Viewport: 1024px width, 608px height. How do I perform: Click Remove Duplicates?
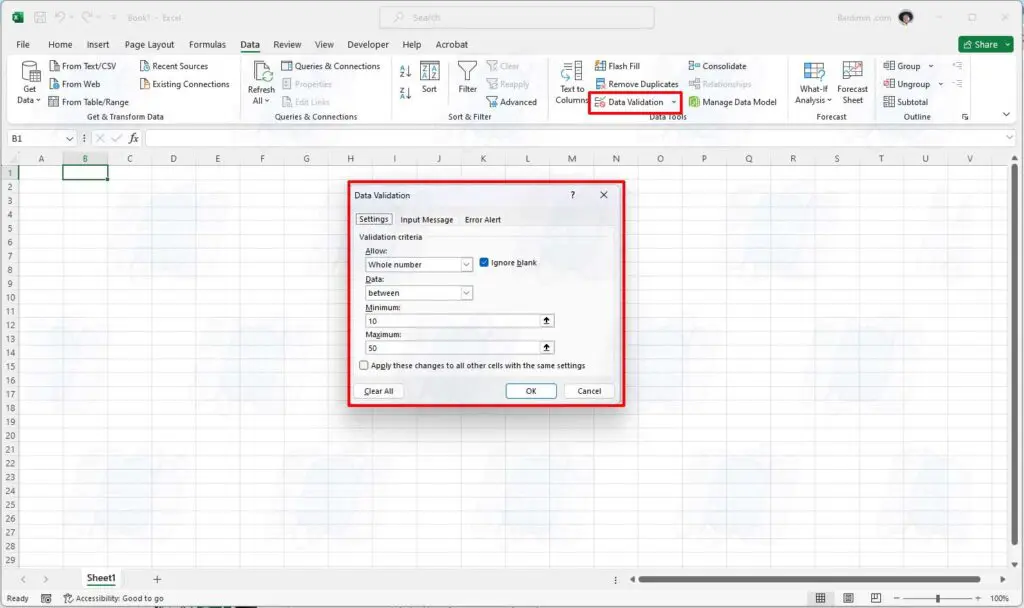click(x=637, y=84)
